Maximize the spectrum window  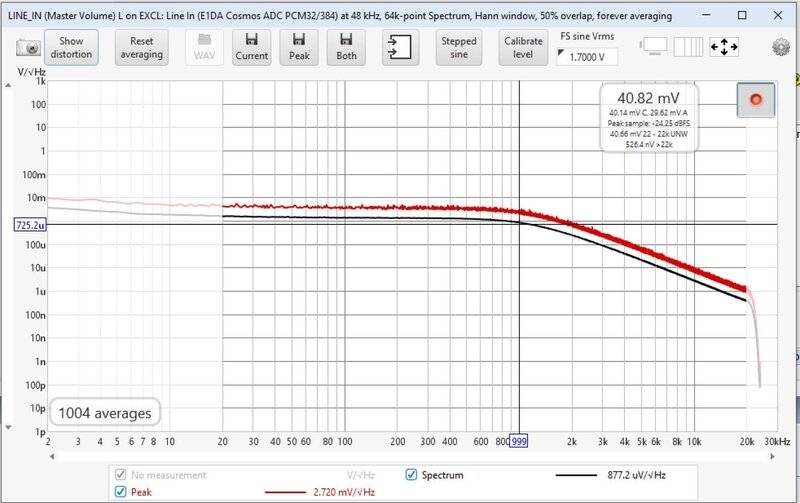point(742,15)
